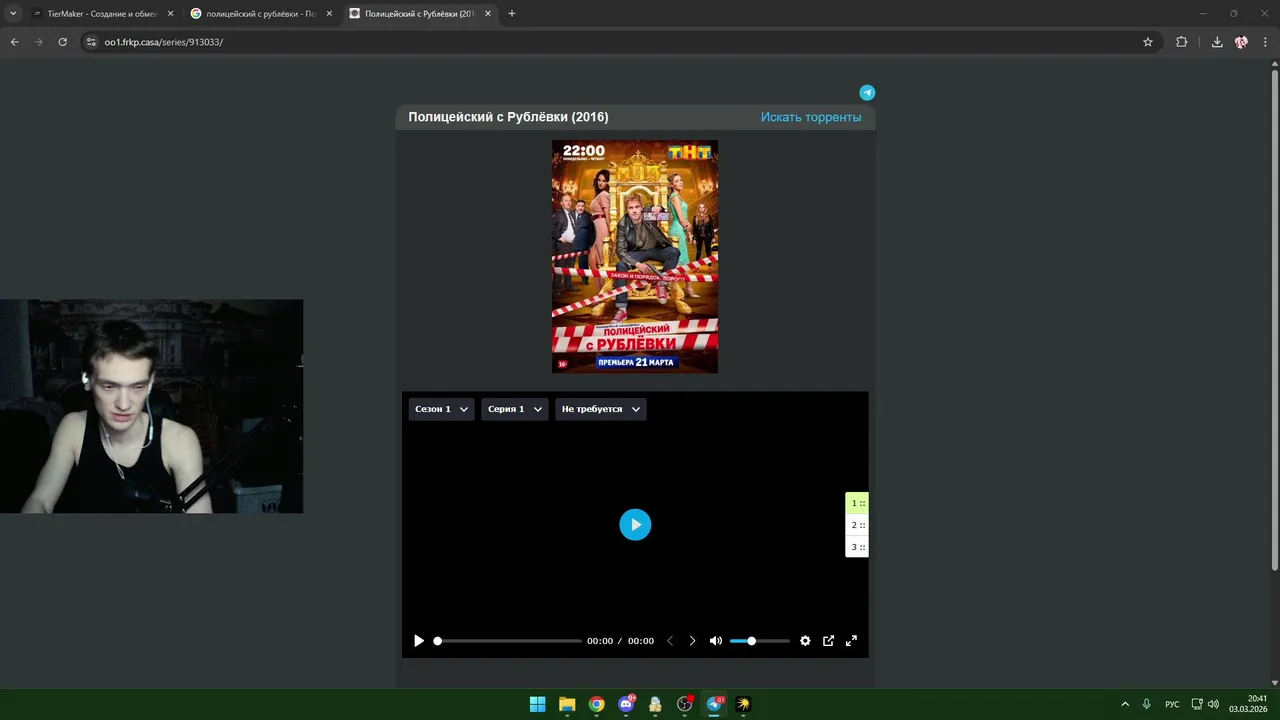
Task: Open OBS Studio from the taskbar
Action: click(x=685, y=704)
